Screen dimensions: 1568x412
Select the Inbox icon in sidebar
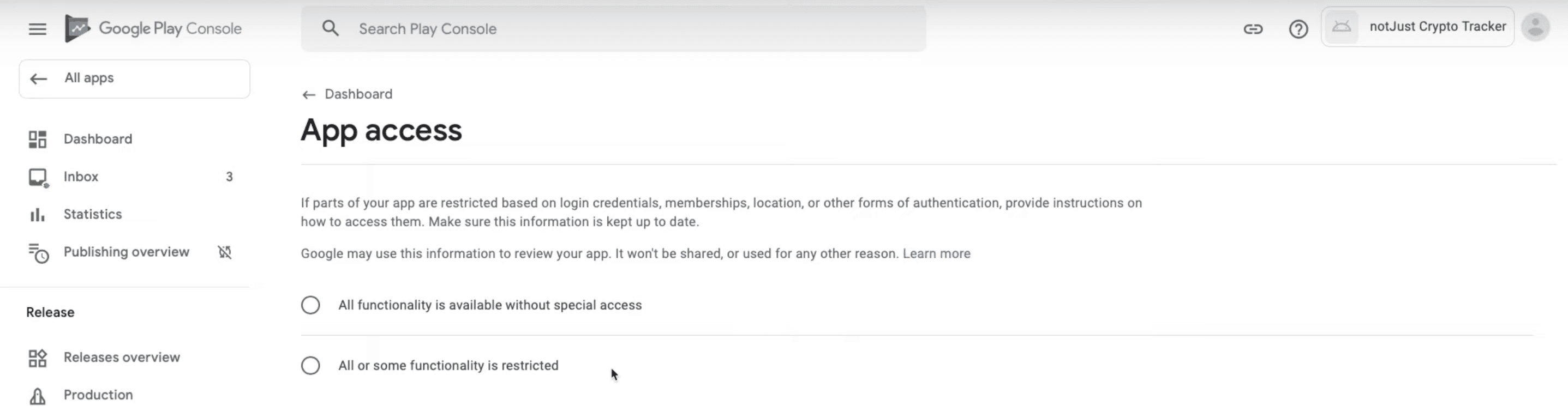(x=38, y=176)
